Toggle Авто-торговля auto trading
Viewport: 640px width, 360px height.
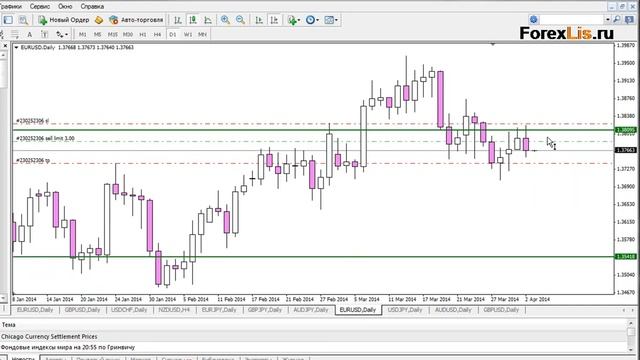click(x=136, y=20)
